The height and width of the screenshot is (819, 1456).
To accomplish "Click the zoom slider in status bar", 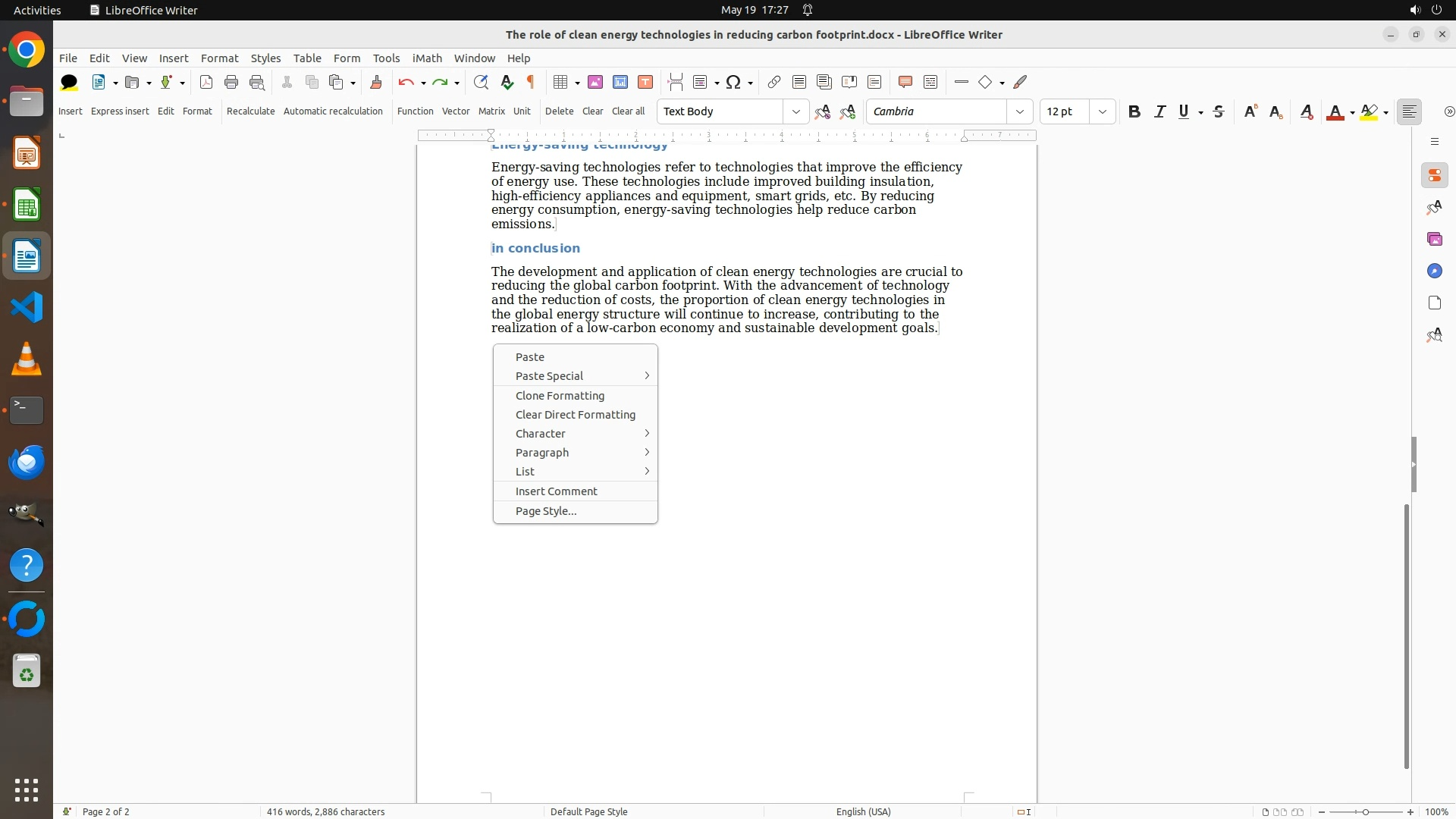I will (x=1365, y=811).
